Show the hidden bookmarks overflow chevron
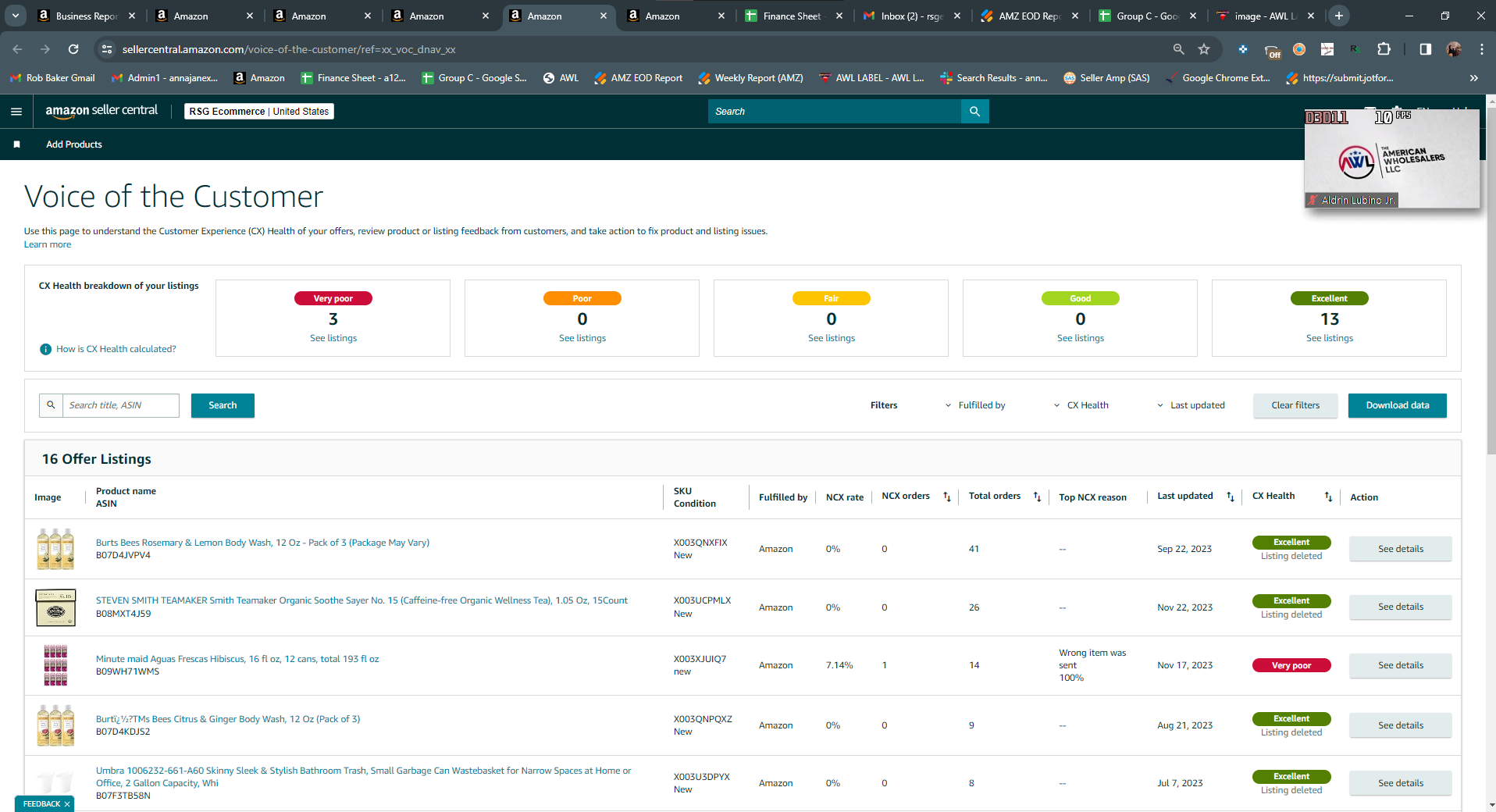Image resolution: width=1496 pixels, height=812 pixels. [1474, 78]
